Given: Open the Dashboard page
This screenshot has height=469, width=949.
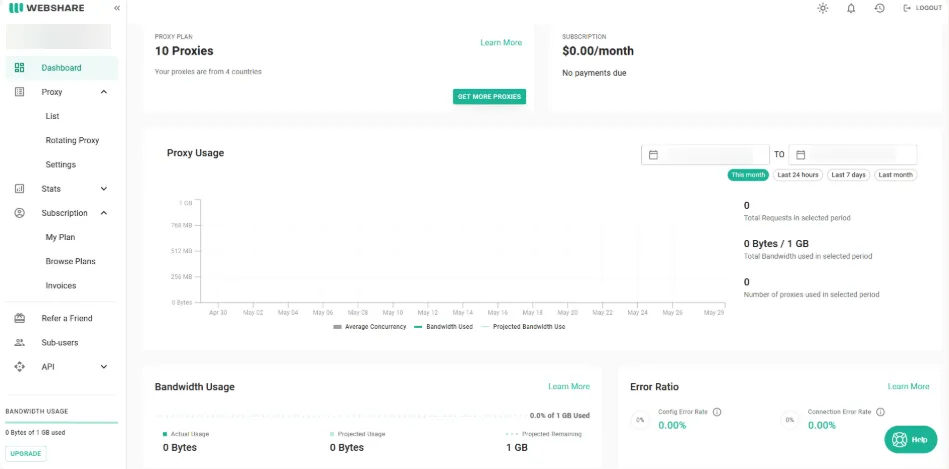Looking at the screenshot, I should point(62,68).
